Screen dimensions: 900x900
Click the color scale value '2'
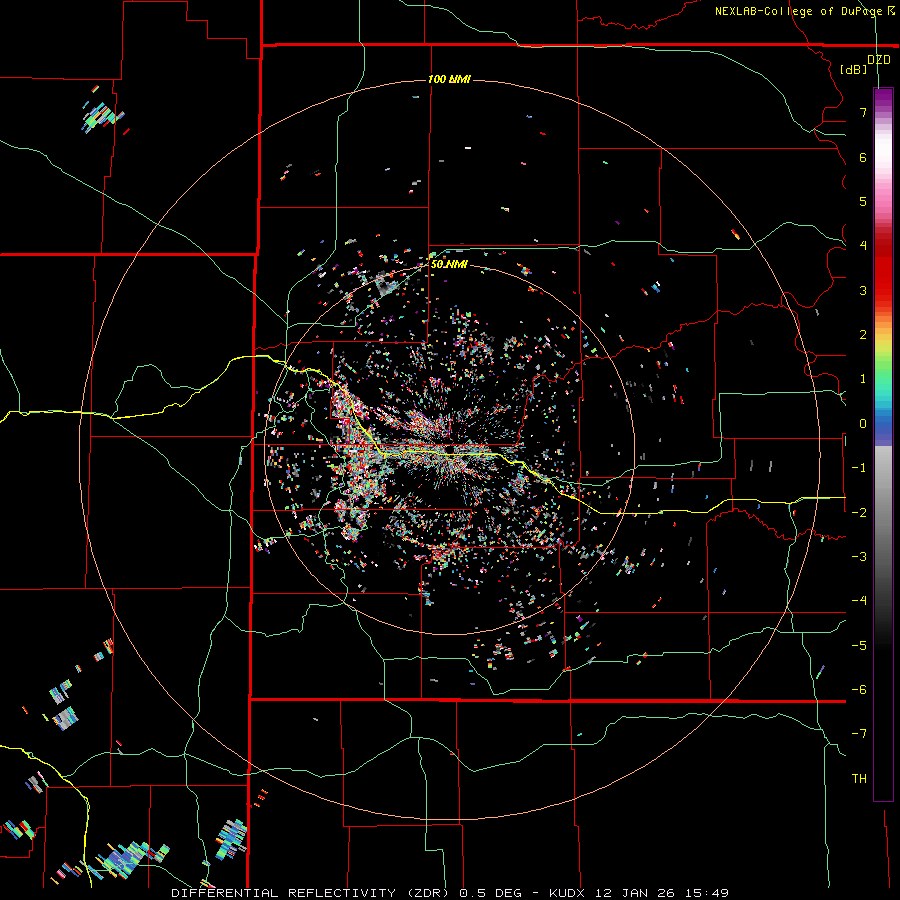(x=863, y=335)
